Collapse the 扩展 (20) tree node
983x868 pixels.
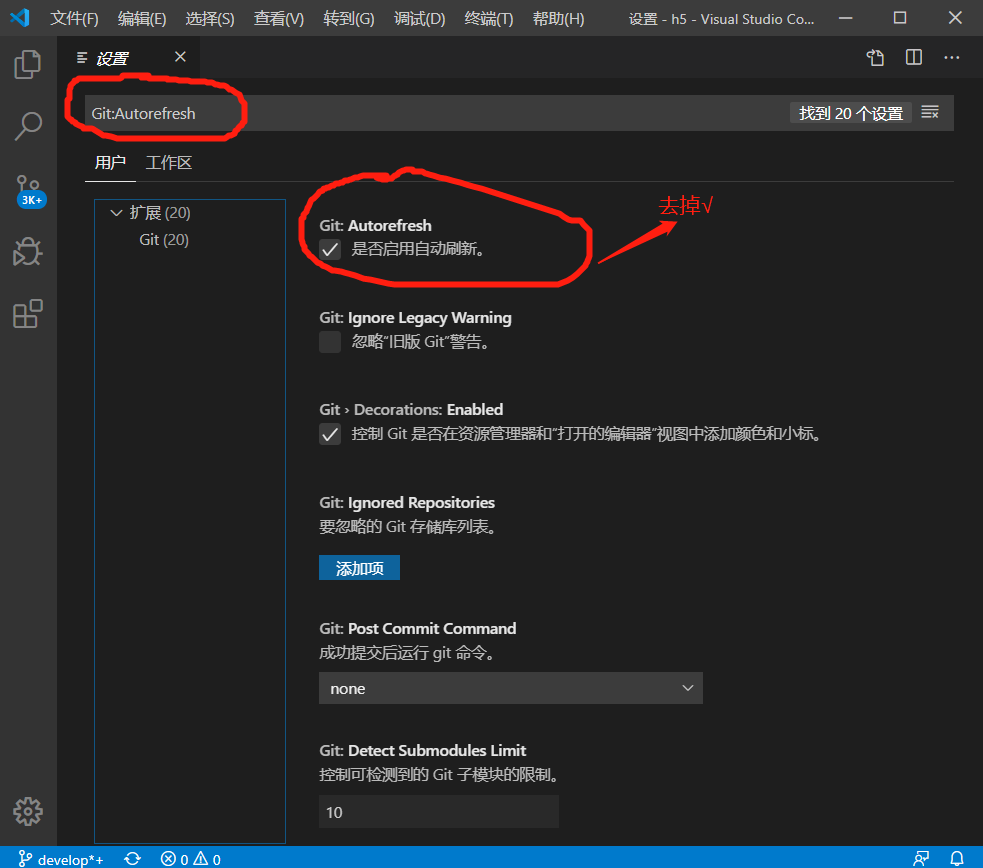116,213
